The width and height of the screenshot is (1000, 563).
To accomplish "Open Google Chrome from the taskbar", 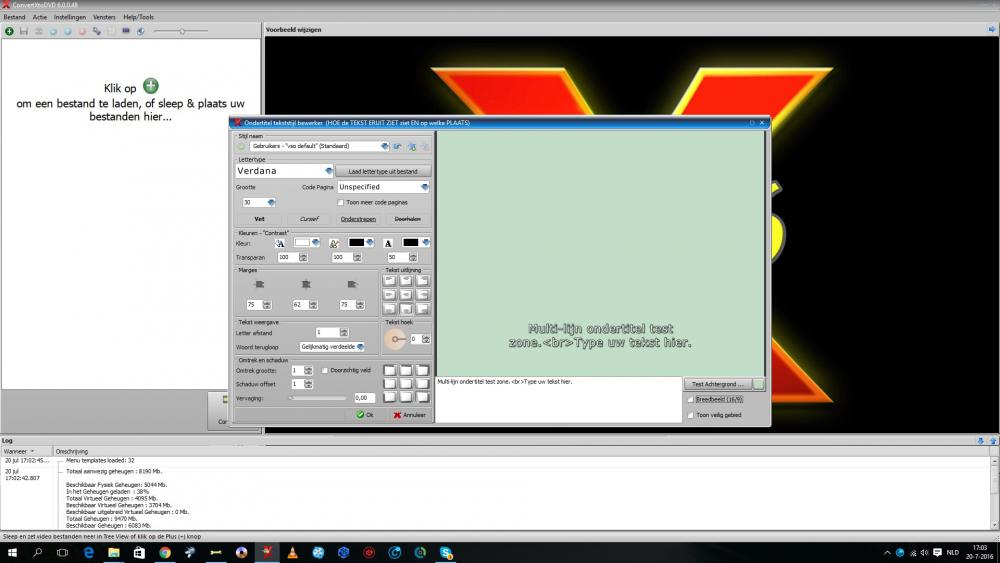I will point(164,552).
